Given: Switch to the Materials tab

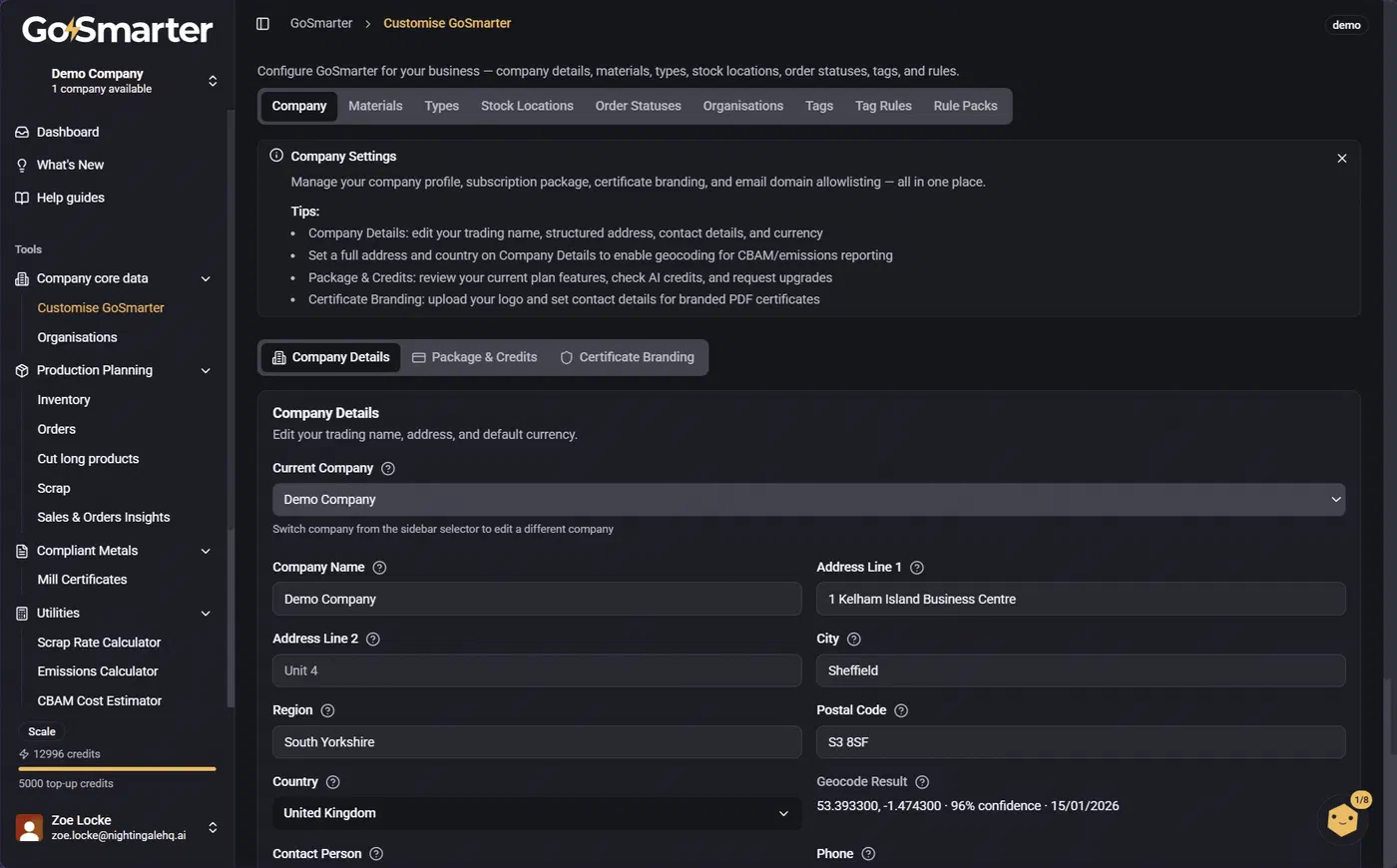Looking at the screenshot, I should pos(375,106).
